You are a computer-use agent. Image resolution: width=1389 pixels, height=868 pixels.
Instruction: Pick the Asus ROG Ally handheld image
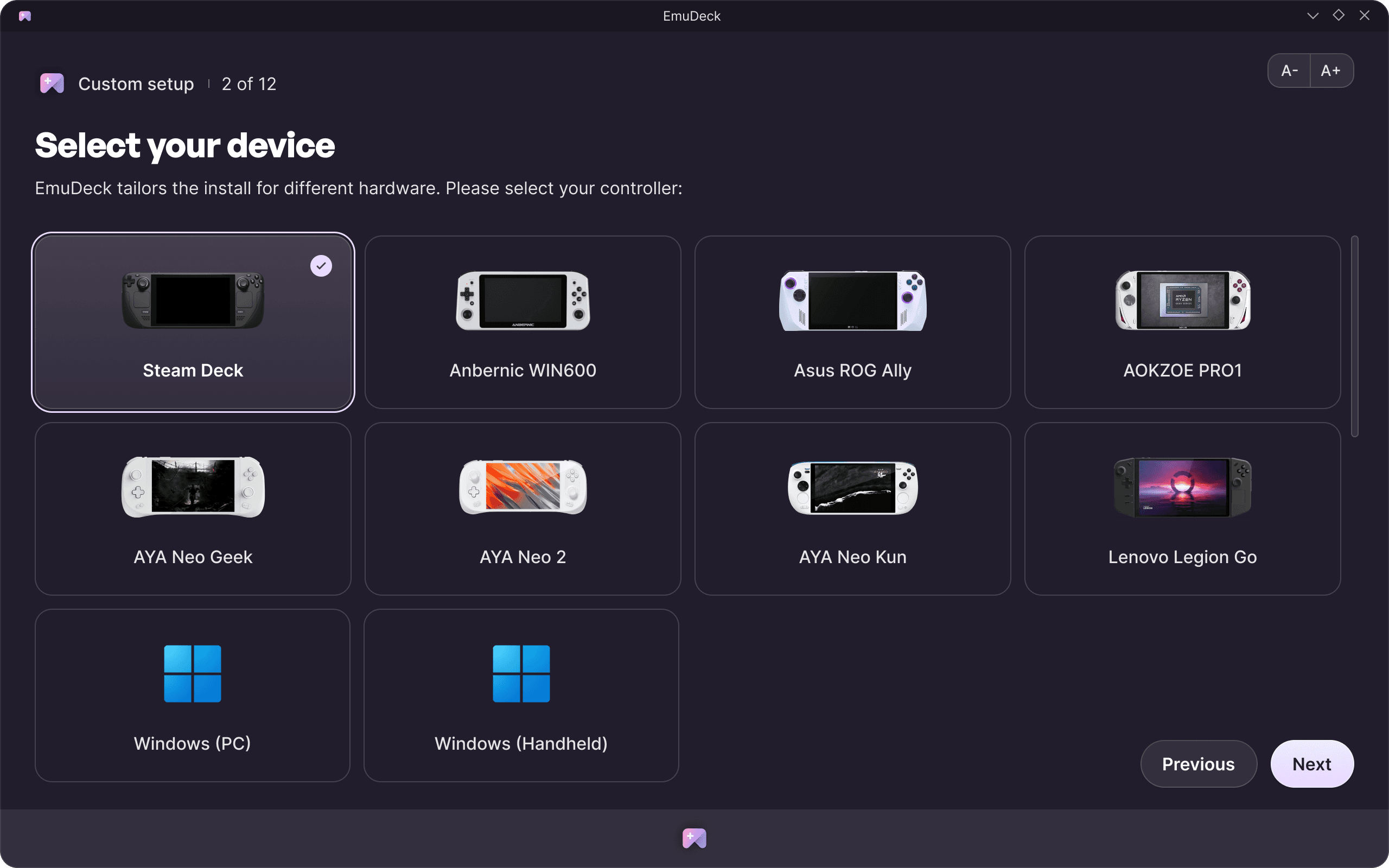click(x=852, y=300)
